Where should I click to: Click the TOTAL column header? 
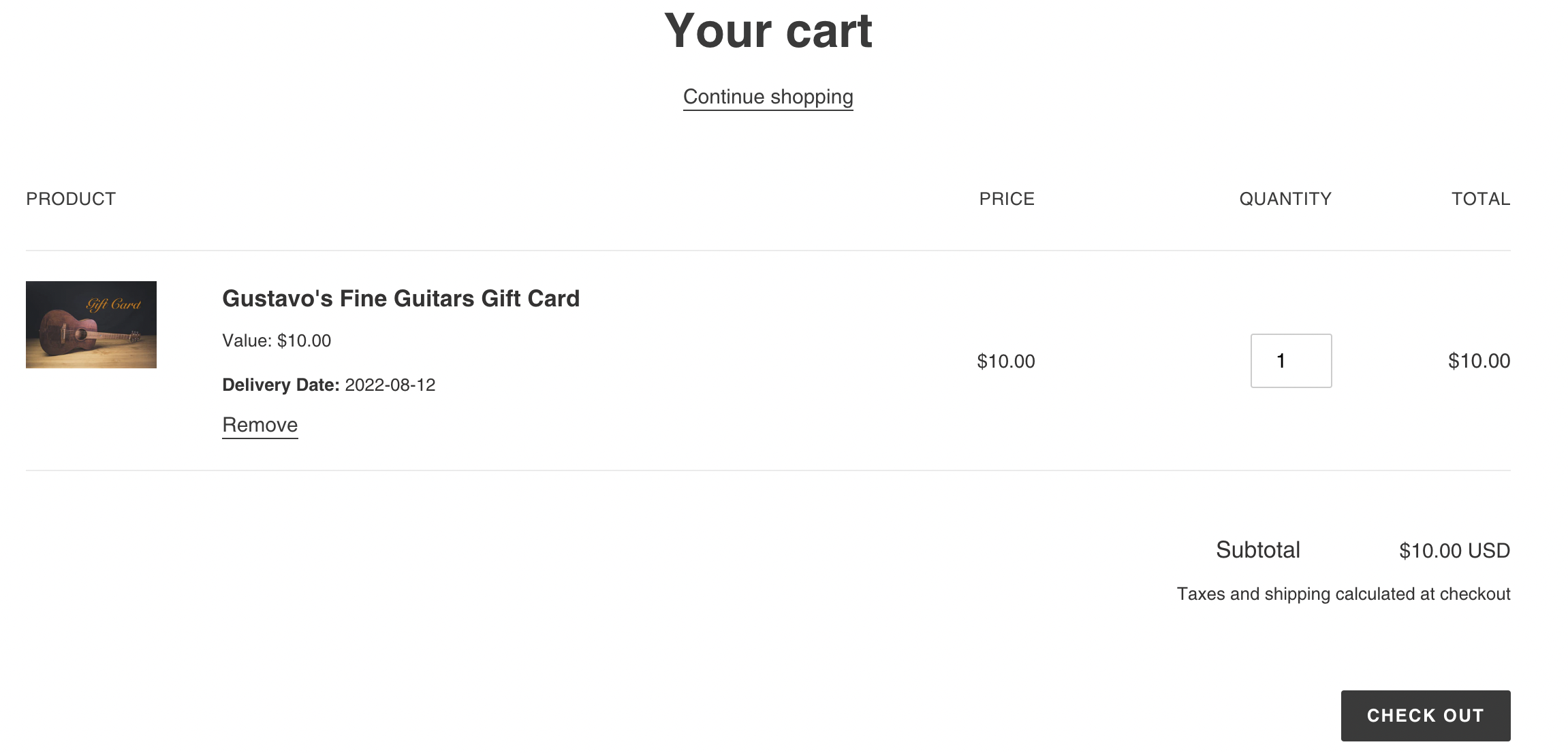[x=1480, y=199]
